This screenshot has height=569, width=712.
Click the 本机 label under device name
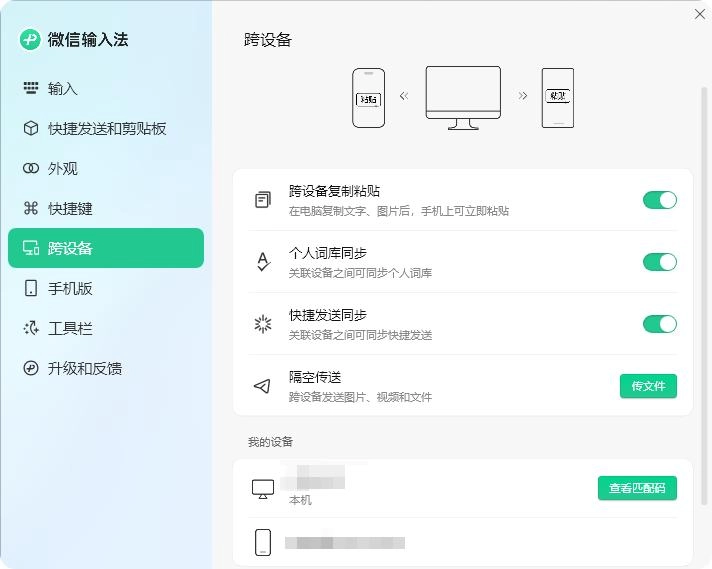[300, 500]
